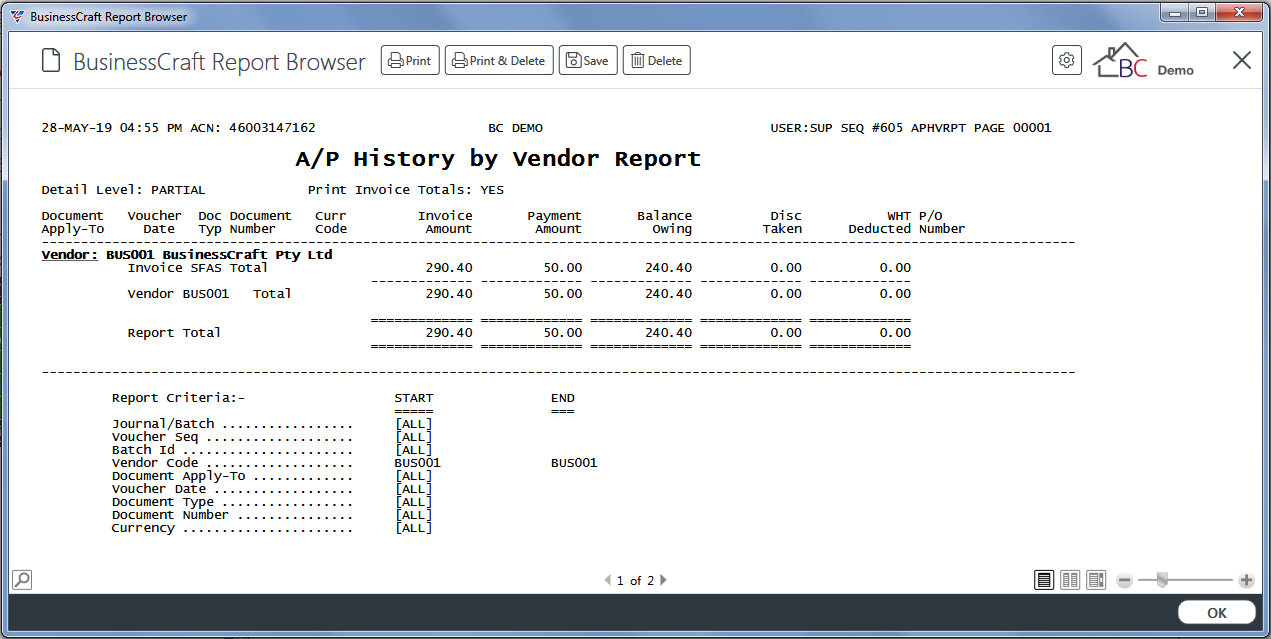Click 'BUS001 BusinessCraft Pty Ltd' vendor name
Viewport: 1271px width, 639px height.
point(219,255)
